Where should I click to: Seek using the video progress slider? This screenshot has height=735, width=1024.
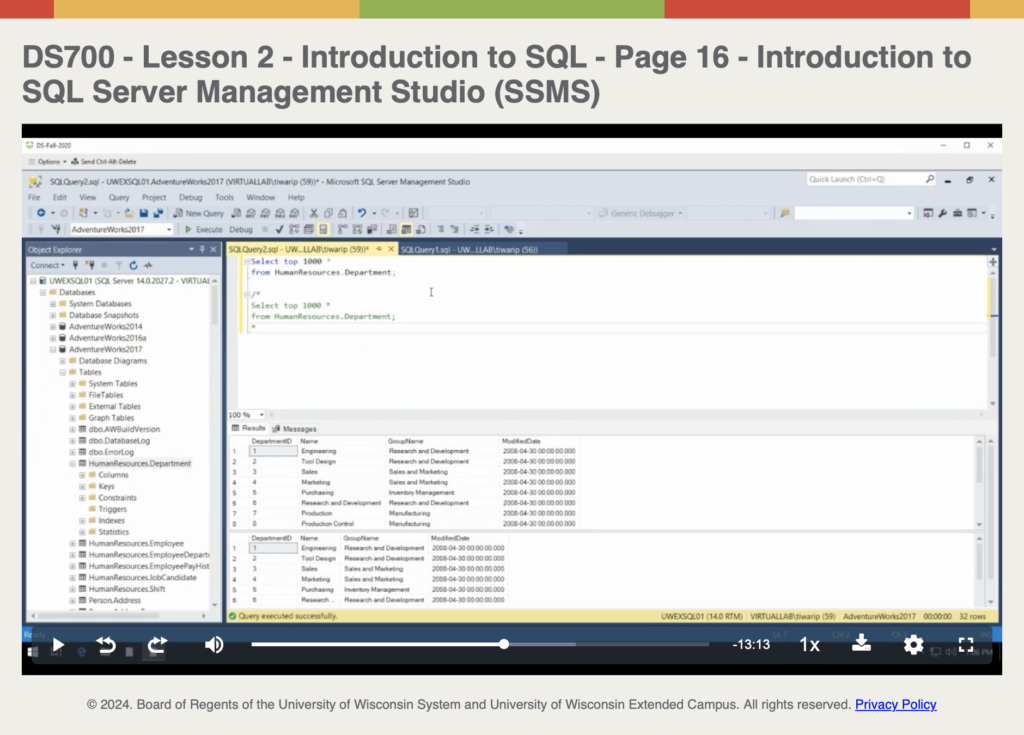point(505,643)
